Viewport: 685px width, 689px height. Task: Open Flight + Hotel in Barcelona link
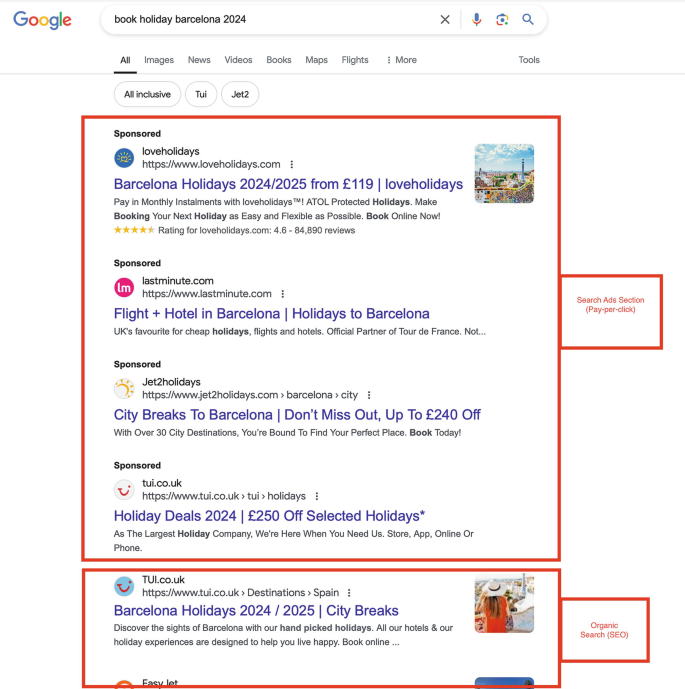point(272,314)
